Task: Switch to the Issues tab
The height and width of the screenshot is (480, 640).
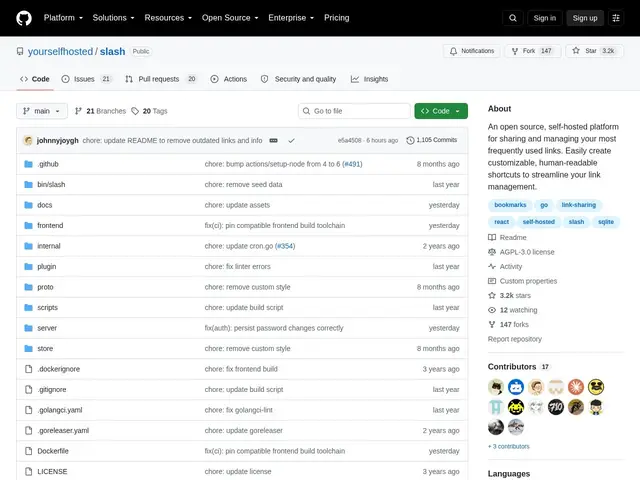Action: point(87,79)
